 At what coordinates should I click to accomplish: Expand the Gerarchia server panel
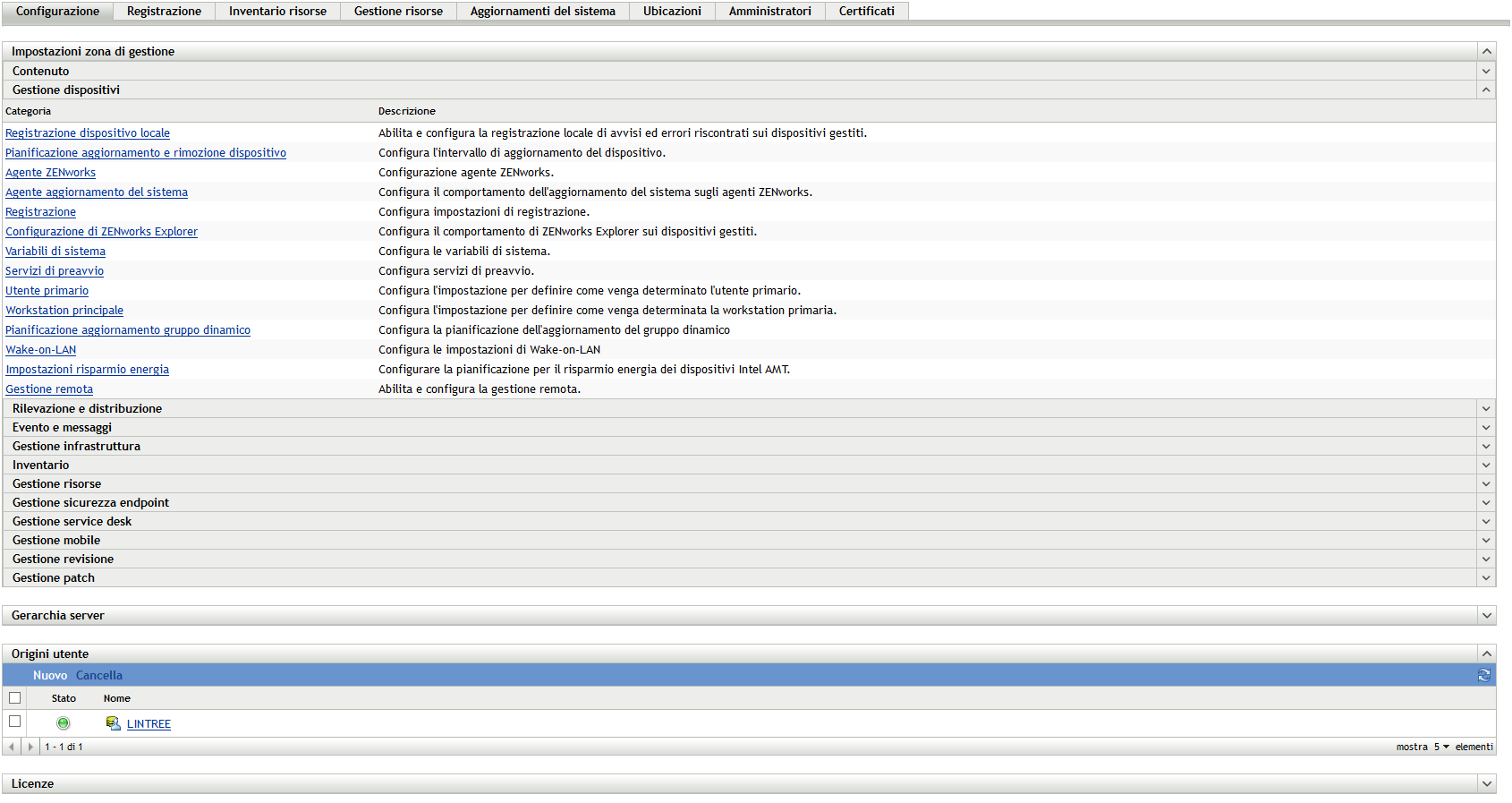[x=1486, y=616]
